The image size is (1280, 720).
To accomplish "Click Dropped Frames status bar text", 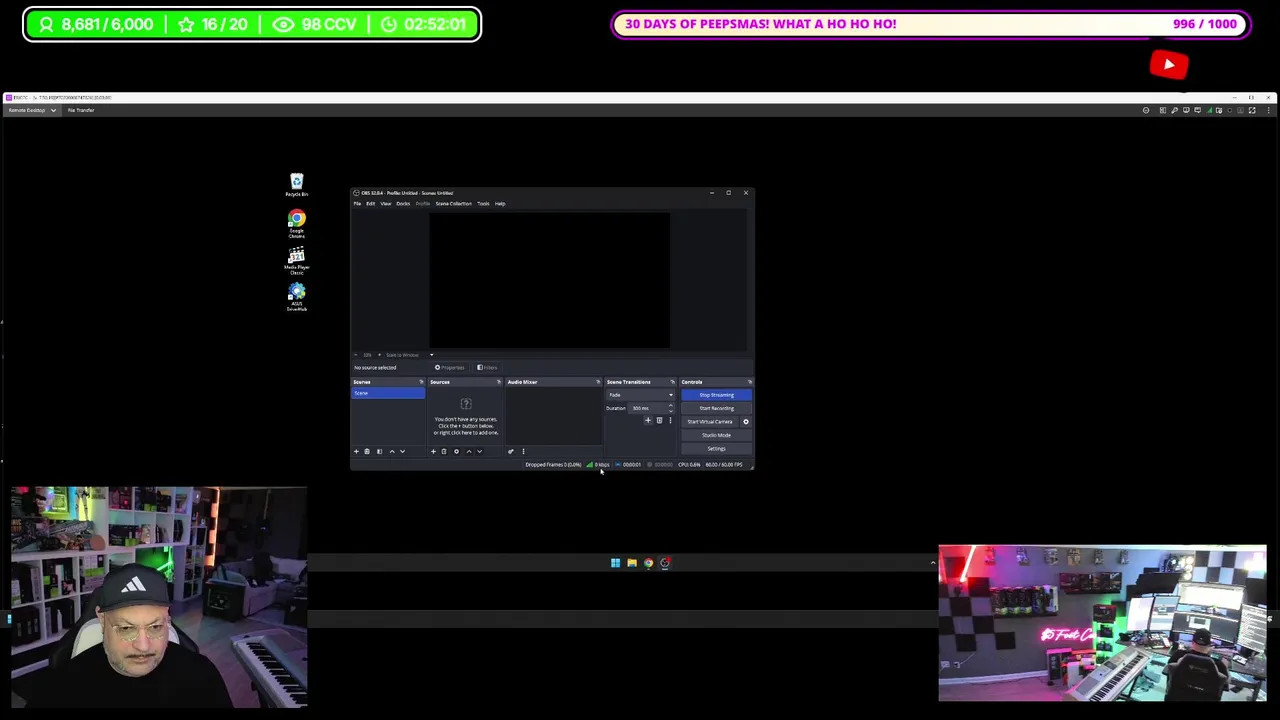I will [x=553, y=465].
